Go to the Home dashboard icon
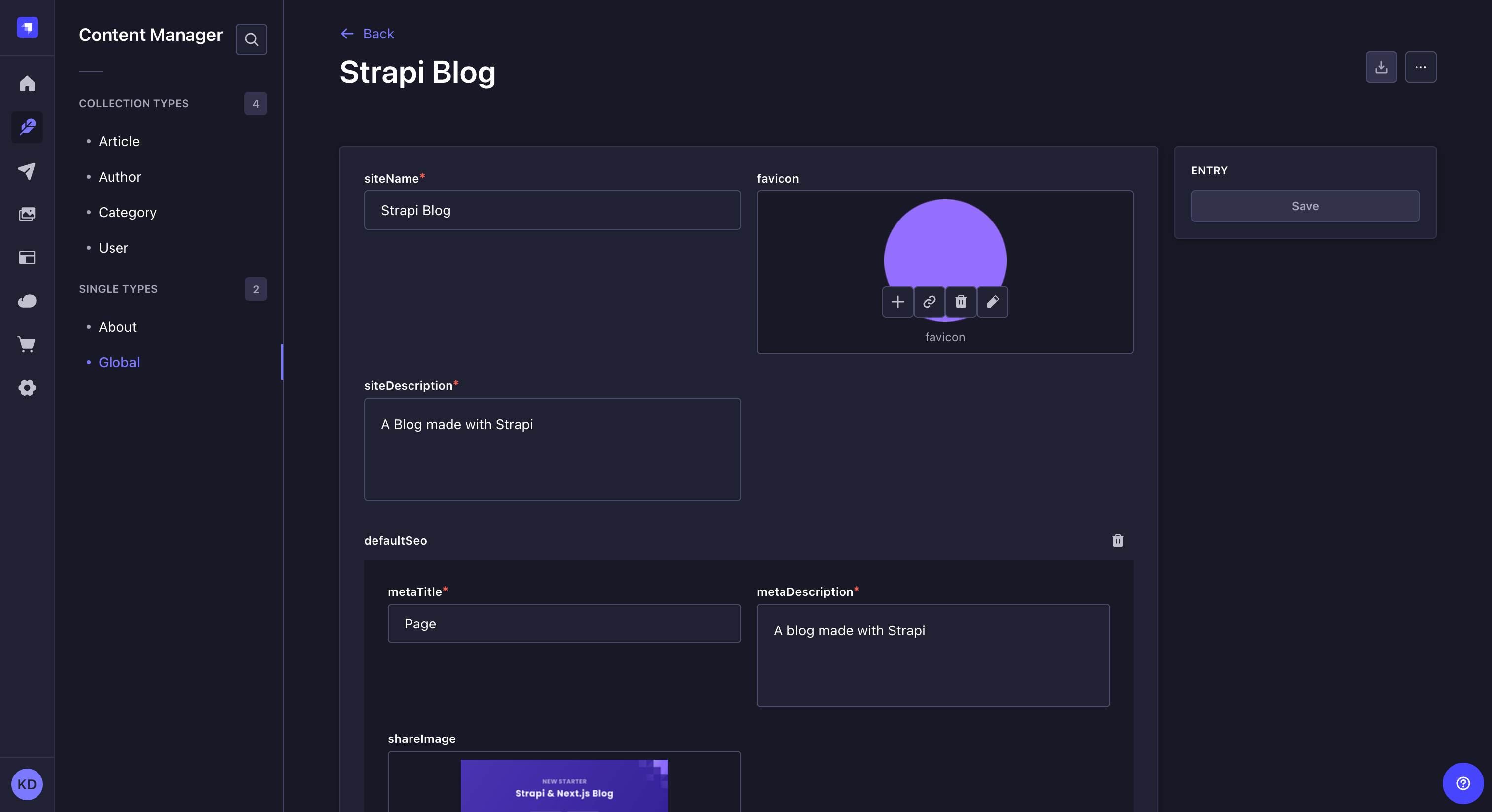Screen dimensions: 1492x812 (27, 84)
